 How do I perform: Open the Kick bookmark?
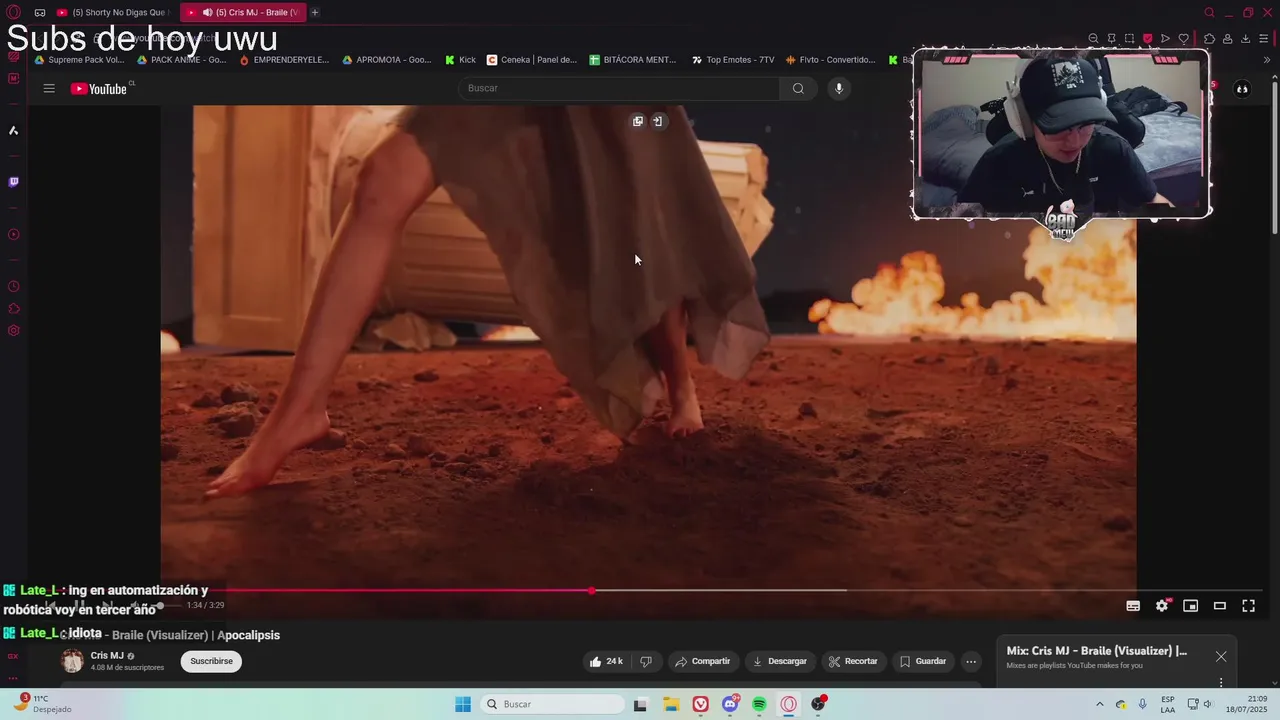[x=460, y=60]
